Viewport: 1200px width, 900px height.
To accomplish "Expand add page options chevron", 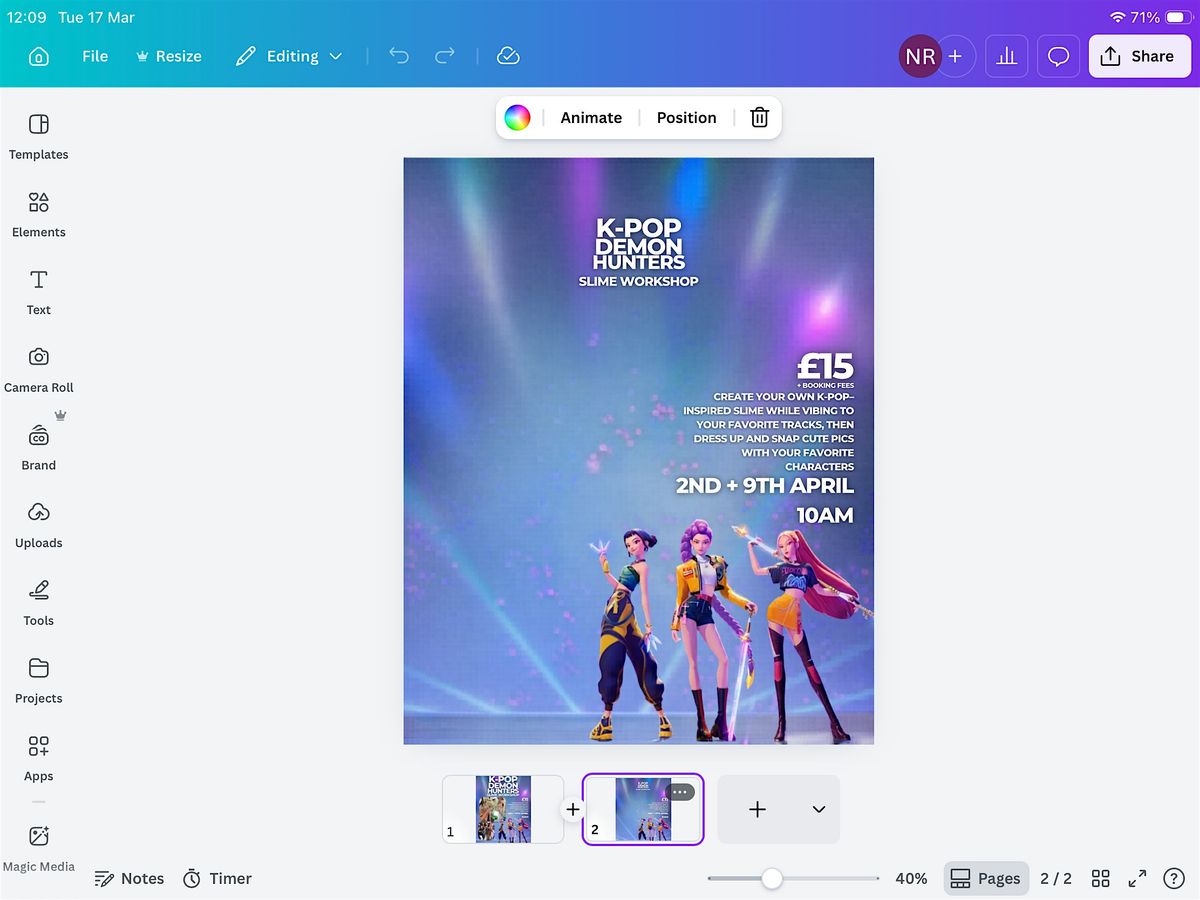I will pyautogui.click(x=819, y=810).
